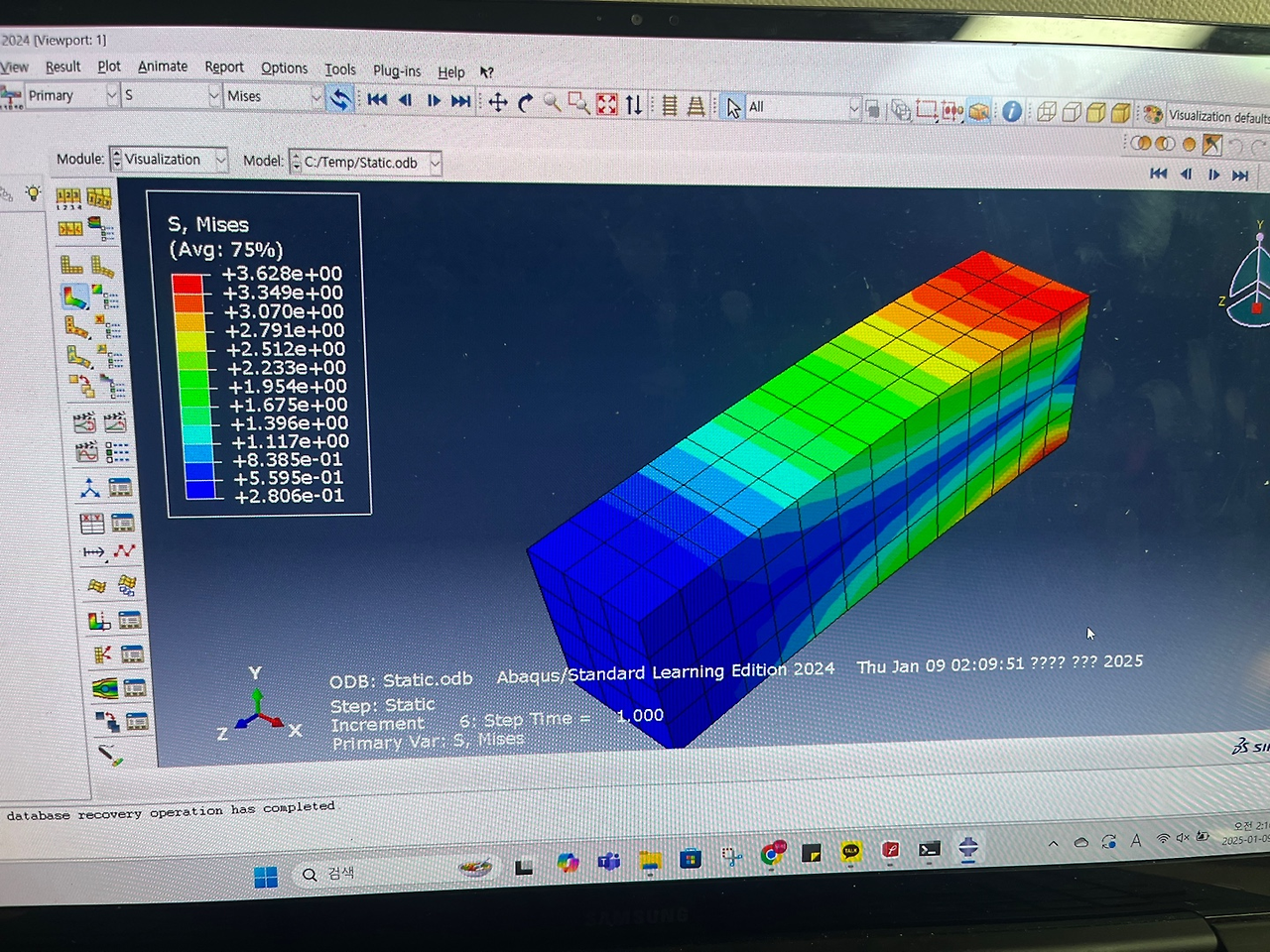Click the Plot Contours on Deformed Shape icon

coord(74,296)
